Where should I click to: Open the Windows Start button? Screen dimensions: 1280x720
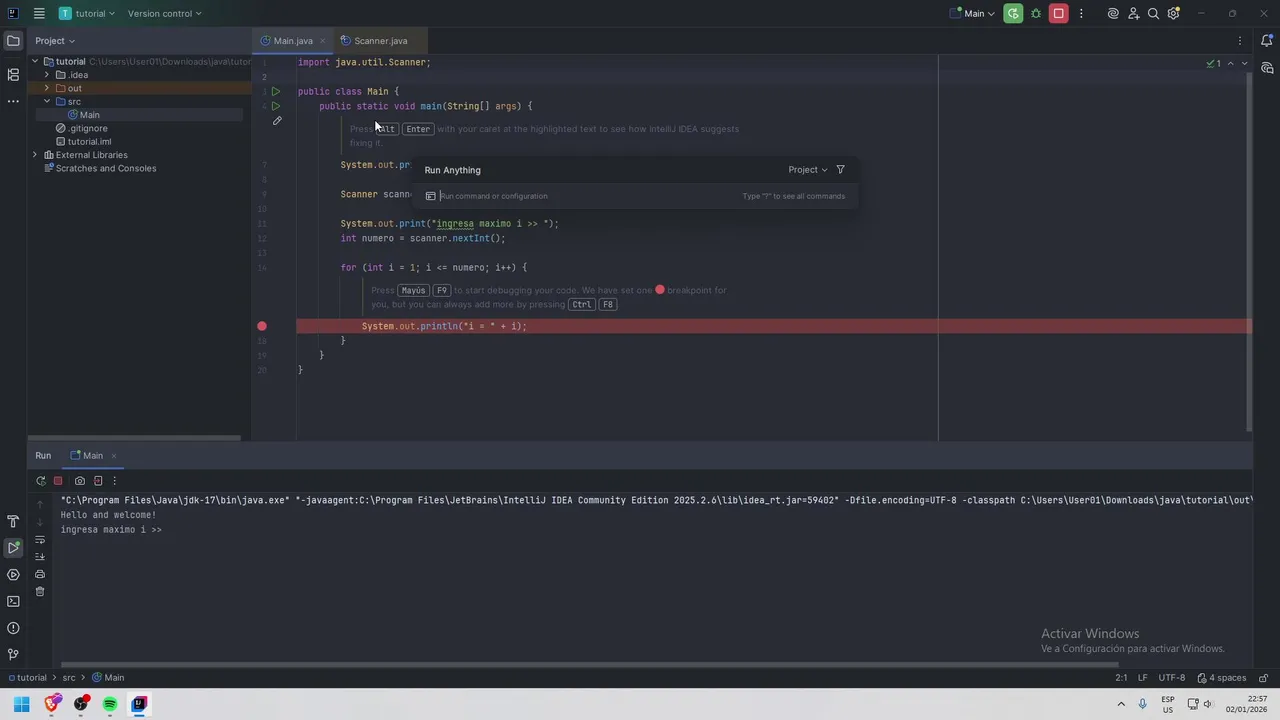point(21,704)
